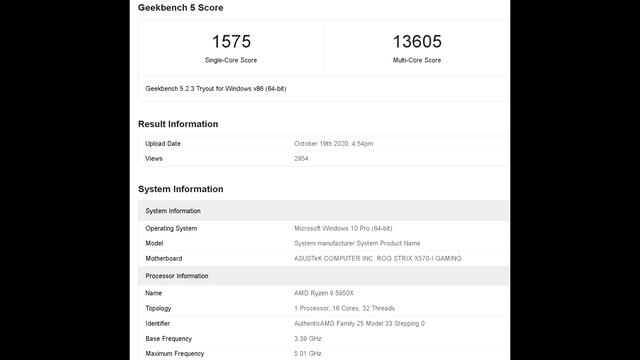Viewport: 640px width, 360px height.
Task: Select ASUSTeK ROG STRIX X570-I GAMING value
Action: pos(378,258)
